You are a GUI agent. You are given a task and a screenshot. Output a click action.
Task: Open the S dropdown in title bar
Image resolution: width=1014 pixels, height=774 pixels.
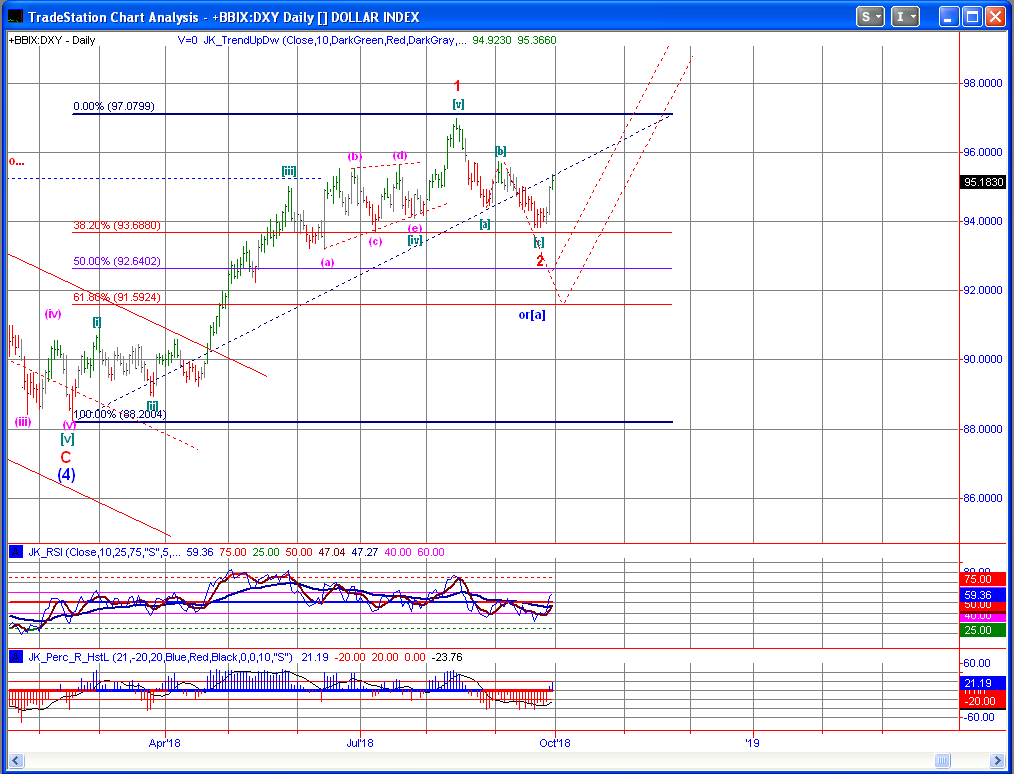[870, 17]
